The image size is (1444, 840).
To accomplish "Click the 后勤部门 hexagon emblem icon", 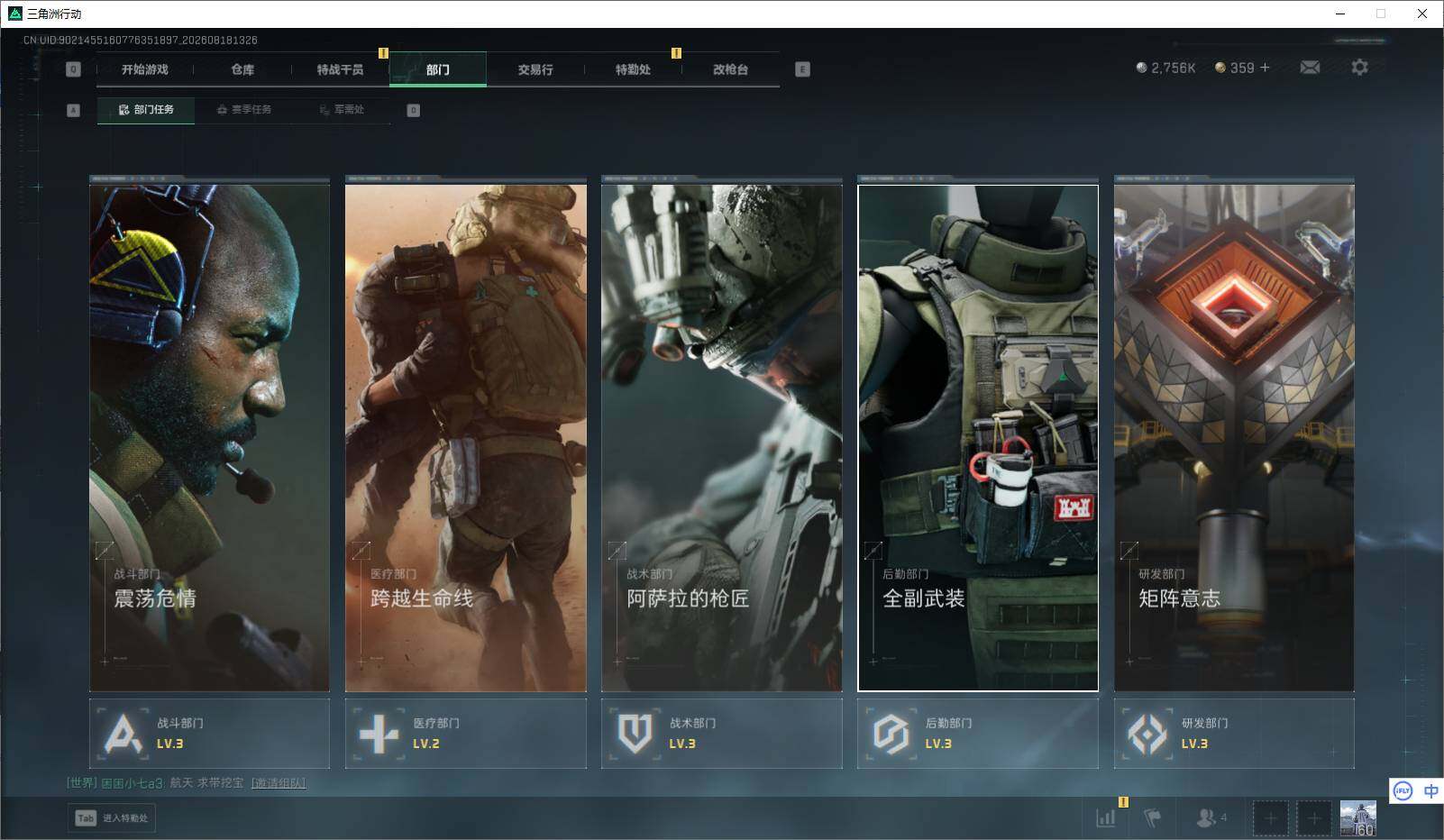I will (891, 734).
